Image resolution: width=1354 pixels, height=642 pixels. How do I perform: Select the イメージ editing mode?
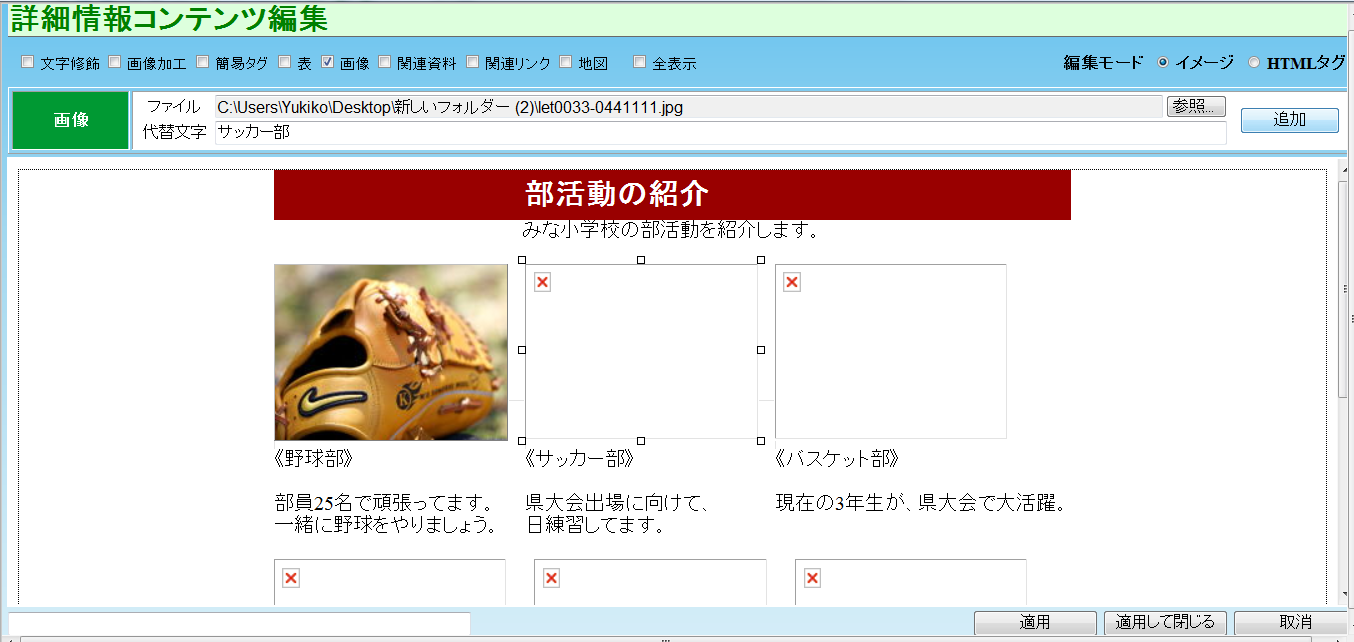[x=1163, y=62]
